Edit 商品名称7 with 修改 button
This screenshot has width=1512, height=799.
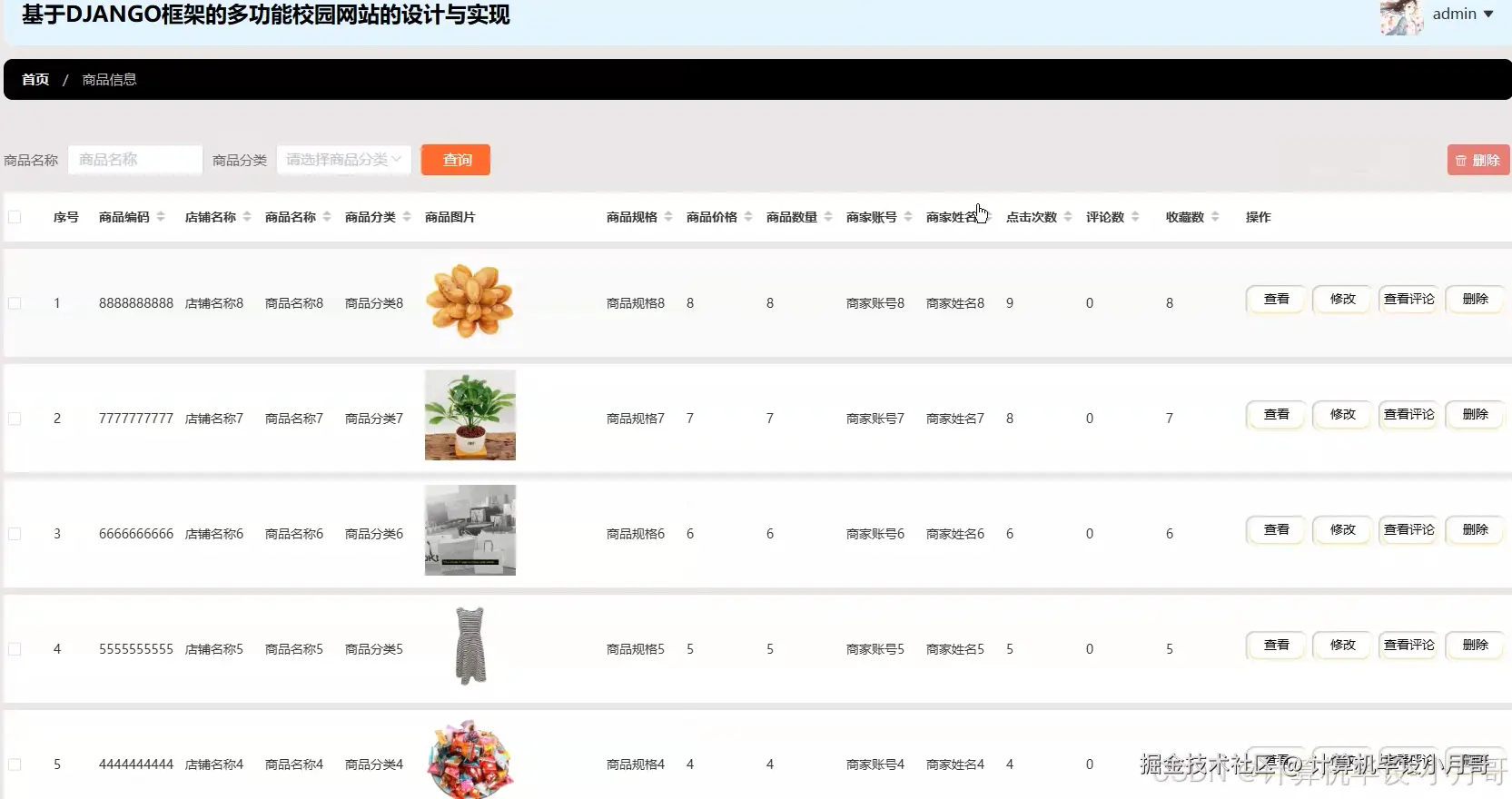point(1343,414)
